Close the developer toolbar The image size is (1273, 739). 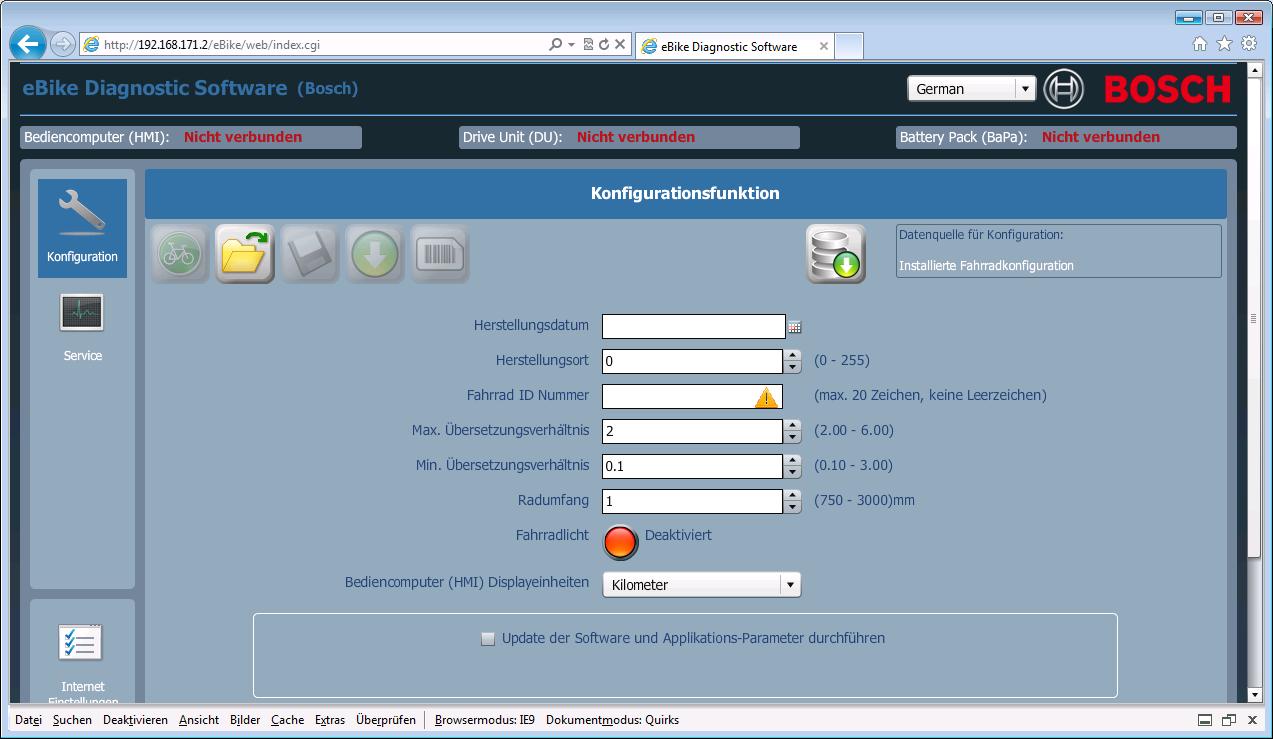(1252, 720)
